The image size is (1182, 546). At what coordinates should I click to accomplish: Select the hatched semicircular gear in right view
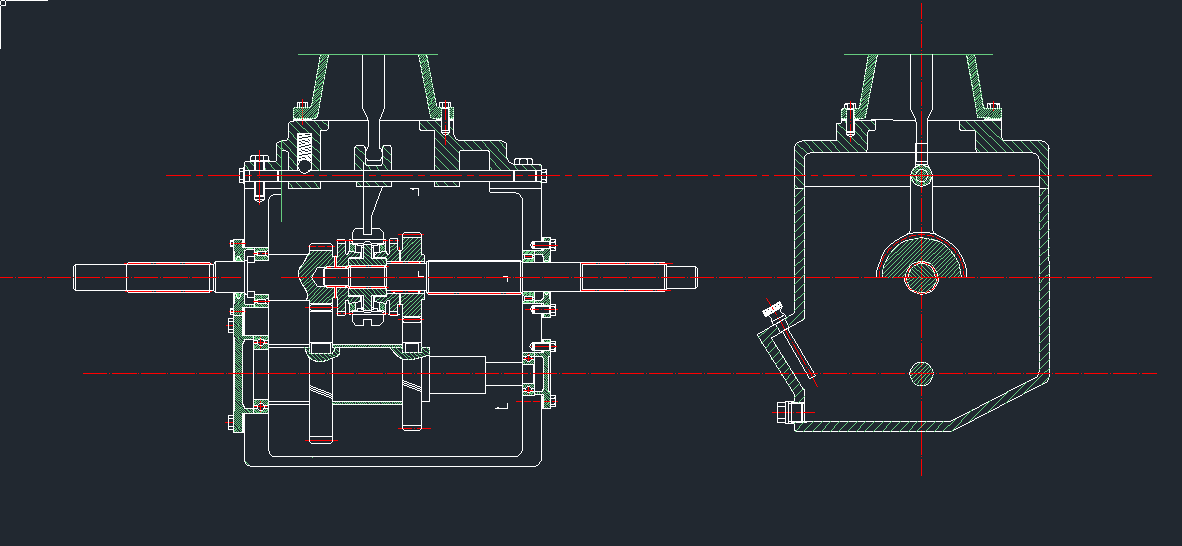point(921,254)
